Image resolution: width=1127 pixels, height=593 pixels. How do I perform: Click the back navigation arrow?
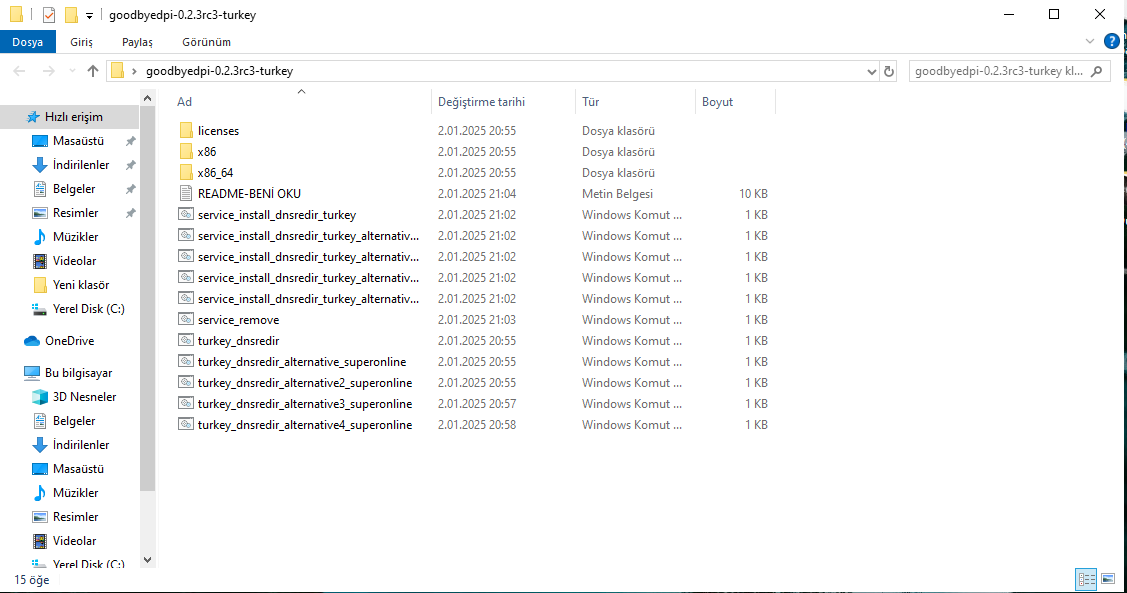(19, 70)
